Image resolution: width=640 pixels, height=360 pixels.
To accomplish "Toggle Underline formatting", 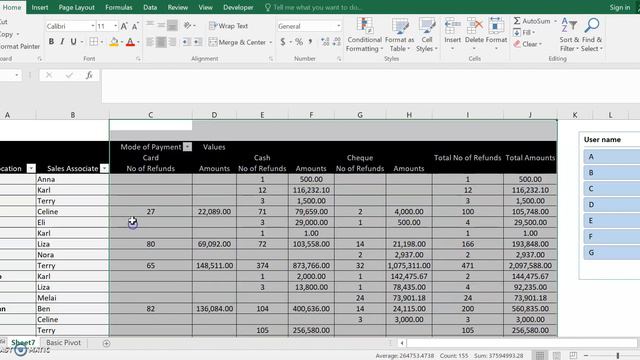I will coord(73,41).
